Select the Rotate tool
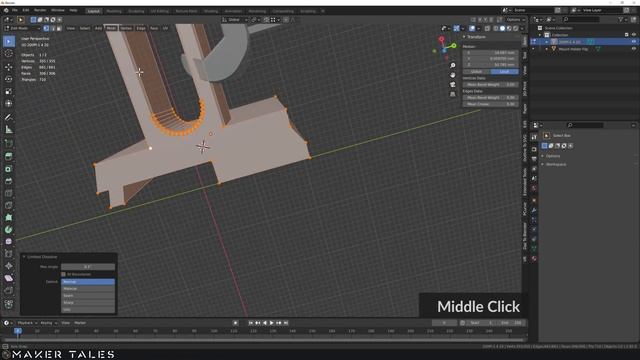This screenshot has height=360, width=640. [9, 79]
